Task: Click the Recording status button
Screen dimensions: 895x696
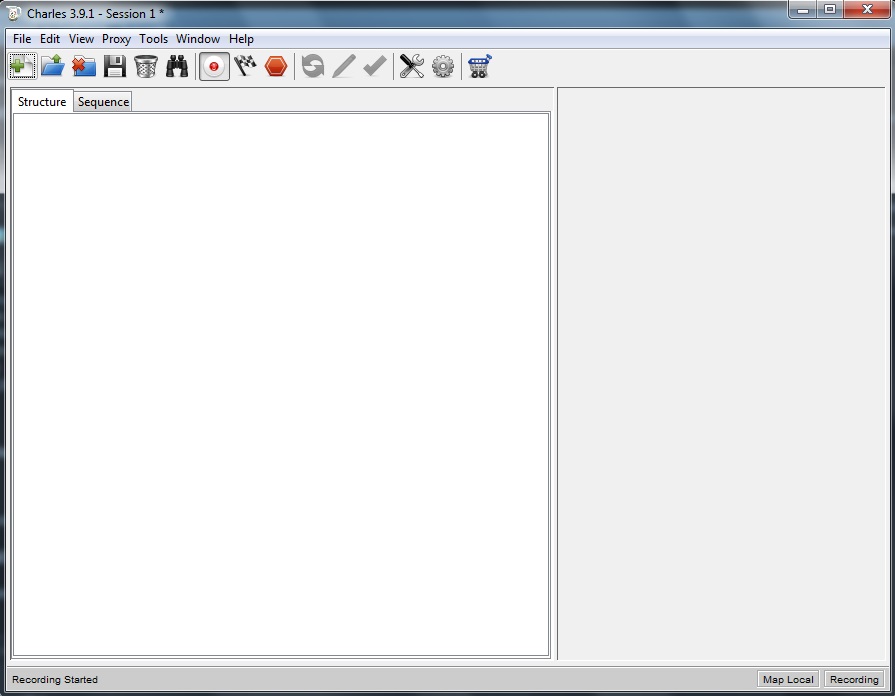Action: [854, 679]
